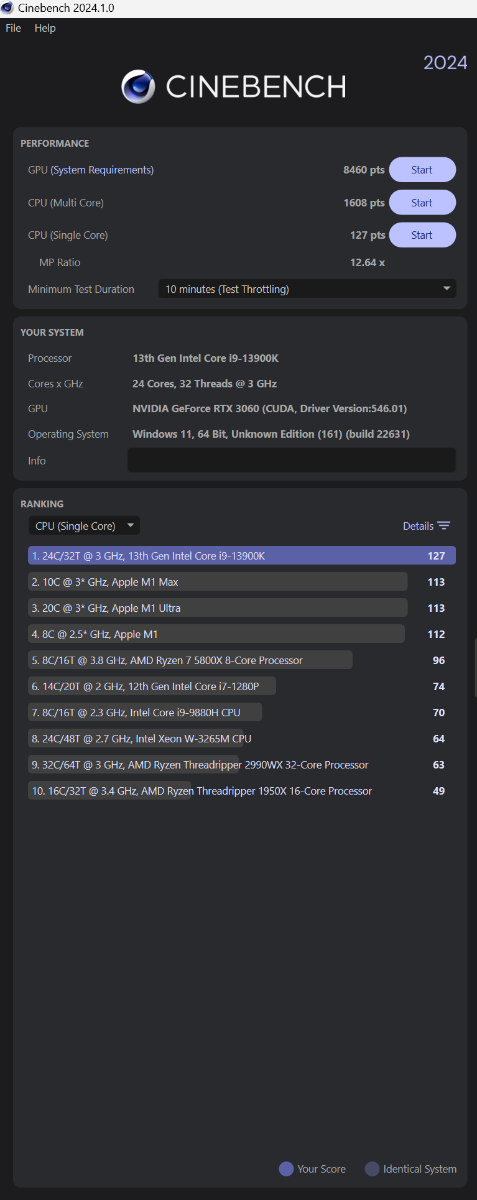Start the CPU Single Core test

click(422, 235)
